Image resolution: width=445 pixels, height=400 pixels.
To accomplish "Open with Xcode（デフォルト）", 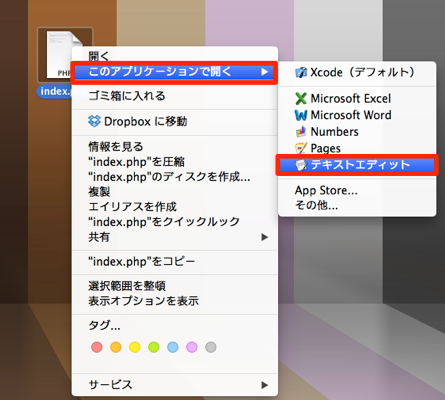I will point(357,72).
